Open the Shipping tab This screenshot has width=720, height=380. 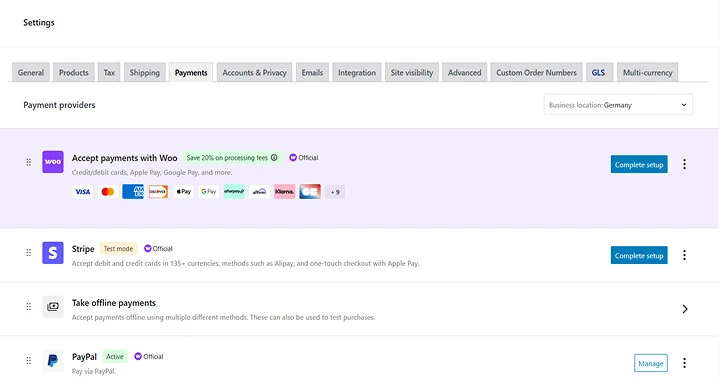pos(145,73)
